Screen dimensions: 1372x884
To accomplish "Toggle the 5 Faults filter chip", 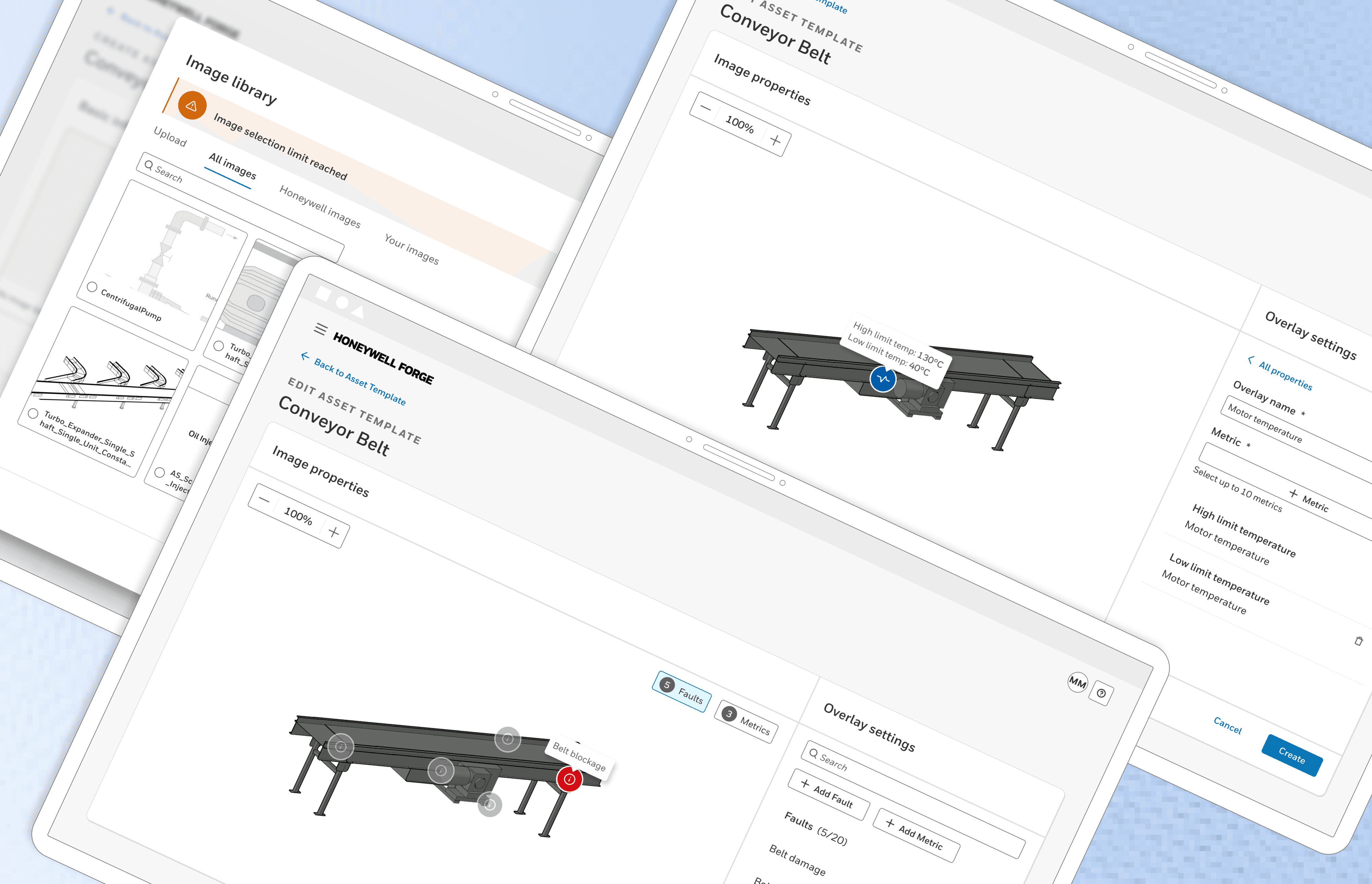I will coord(682,691).
